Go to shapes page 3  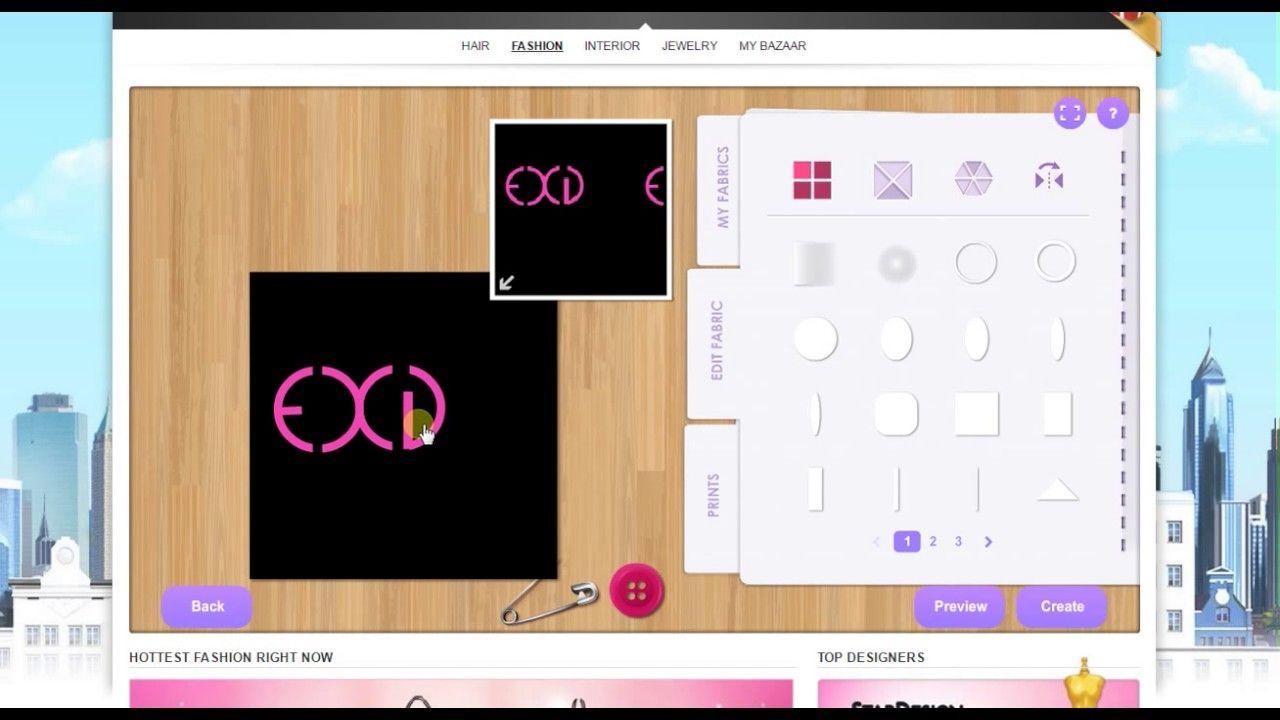click(x=958, y=541)
